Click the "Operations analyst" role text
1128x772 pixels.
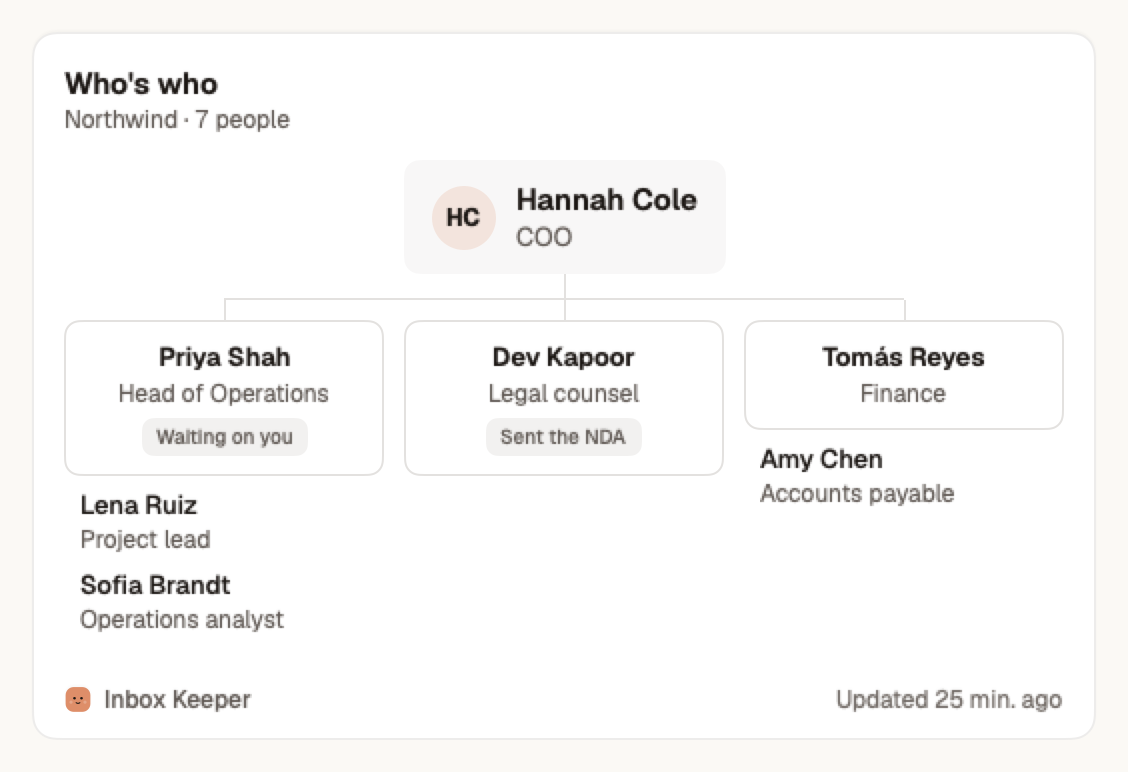(x=182, y=619)
